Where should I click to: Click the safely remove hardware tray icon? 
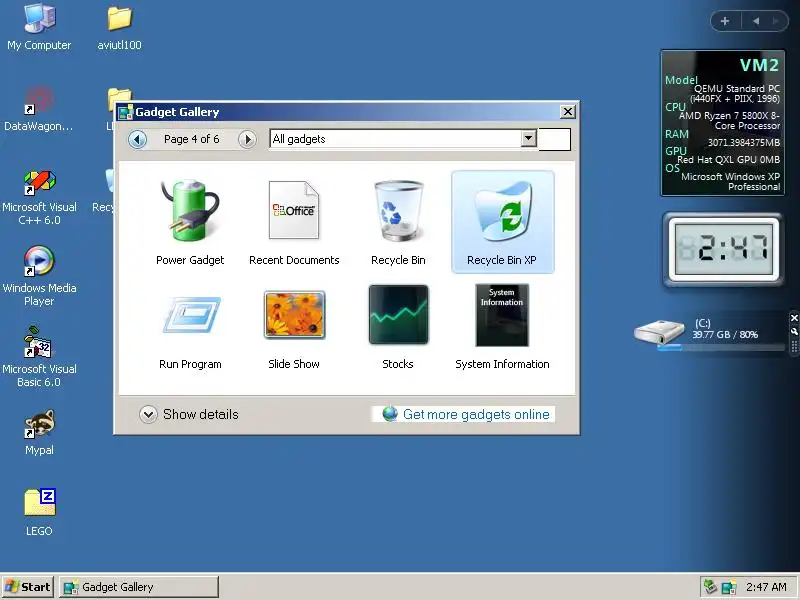click(x=710, y=587)
